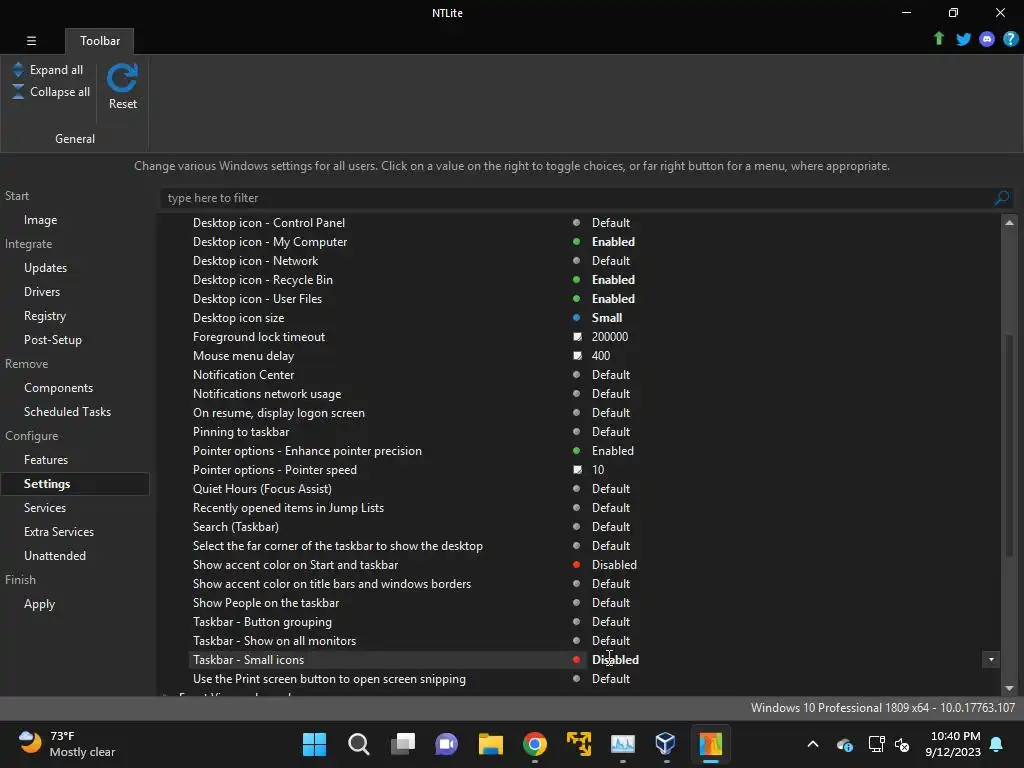Toggle Desktop icon - Network Default value
Image resolution: width=1024 pixels, height=768 pixels.
click(x=611, y=261)
